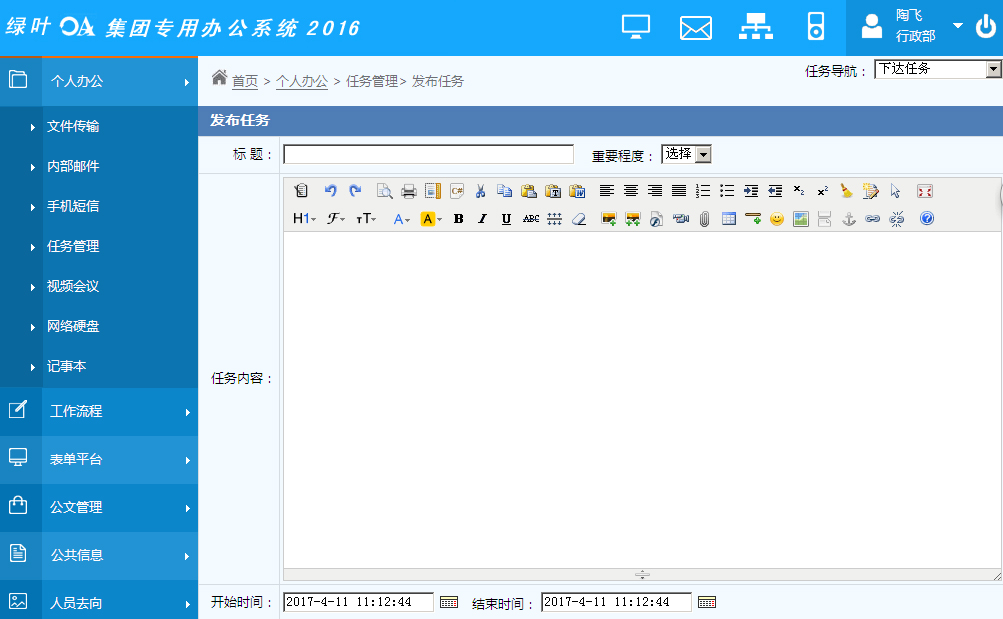1003x619 pixels.
Task: Increase indent in editor
Action: (751, 191)
